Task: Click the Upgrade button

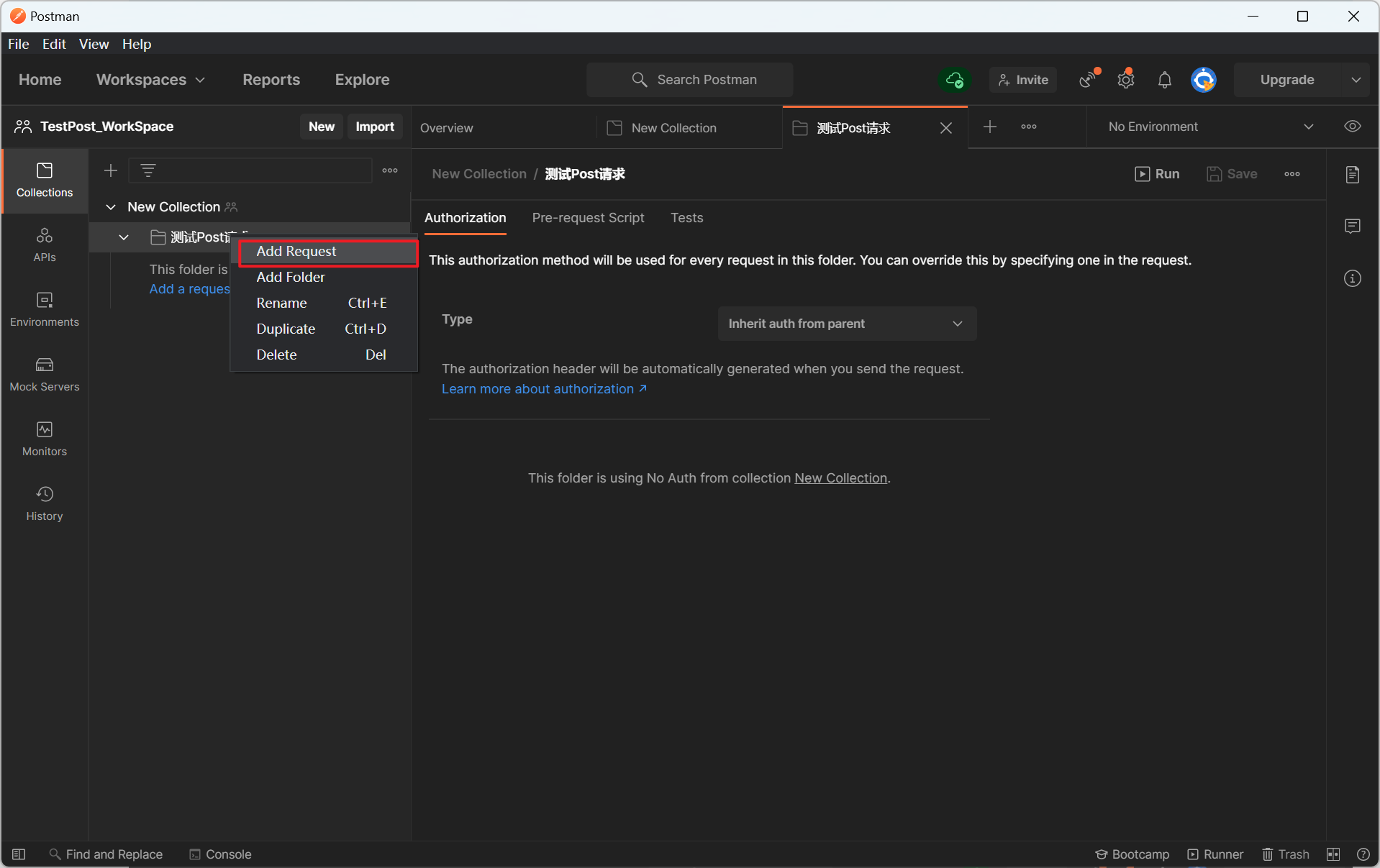Action: (1287, 80)
